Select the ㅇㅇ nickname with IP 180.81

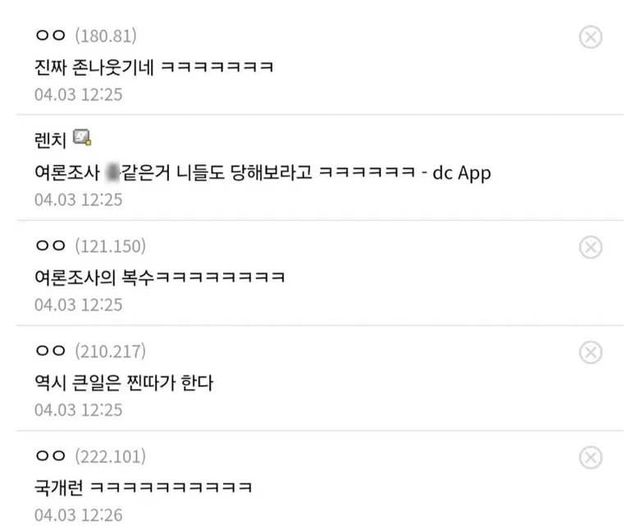[x=51, y=35]
